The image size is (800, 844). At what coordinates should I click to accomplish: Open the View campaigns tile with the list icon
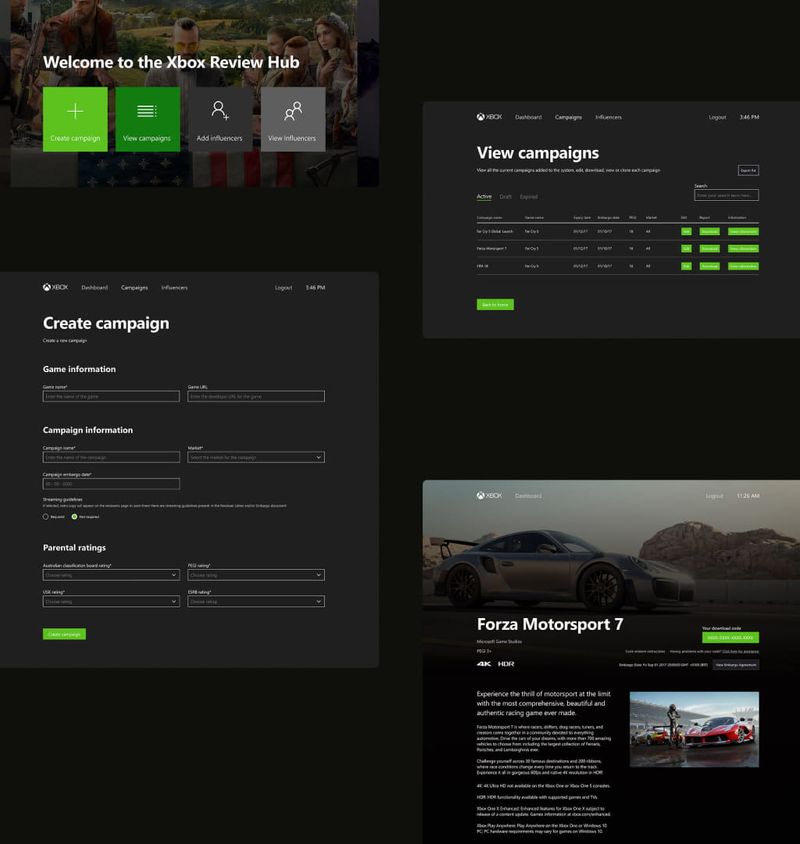pyautogui.click(x=148, y=119)
